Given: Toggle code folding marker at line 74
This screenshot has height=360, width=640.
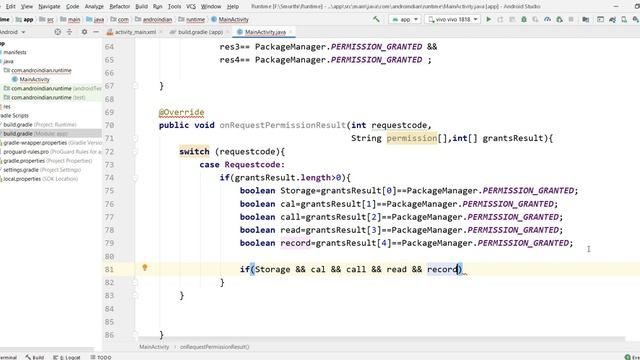Looking at the screenshot, I should click(x=135, y=178).
